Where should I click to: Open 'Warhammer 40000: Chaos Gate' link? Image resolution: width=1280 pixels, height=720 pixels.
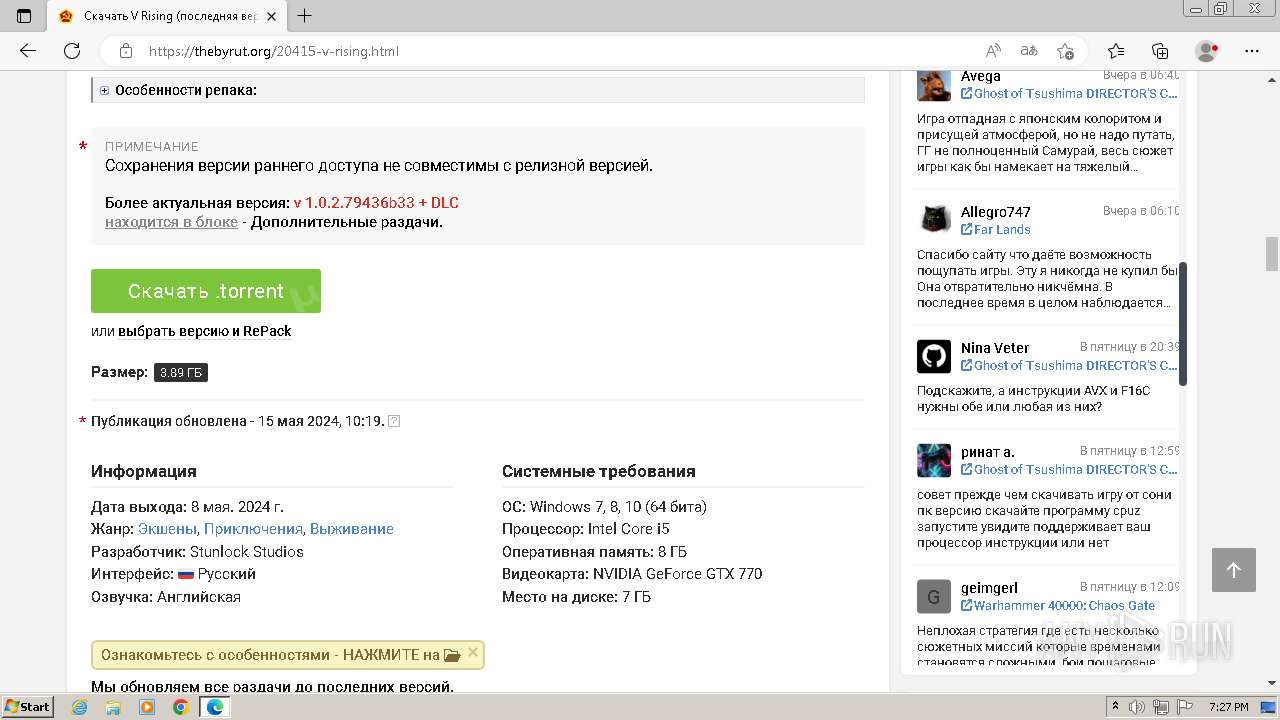(x=1058, y=606)
